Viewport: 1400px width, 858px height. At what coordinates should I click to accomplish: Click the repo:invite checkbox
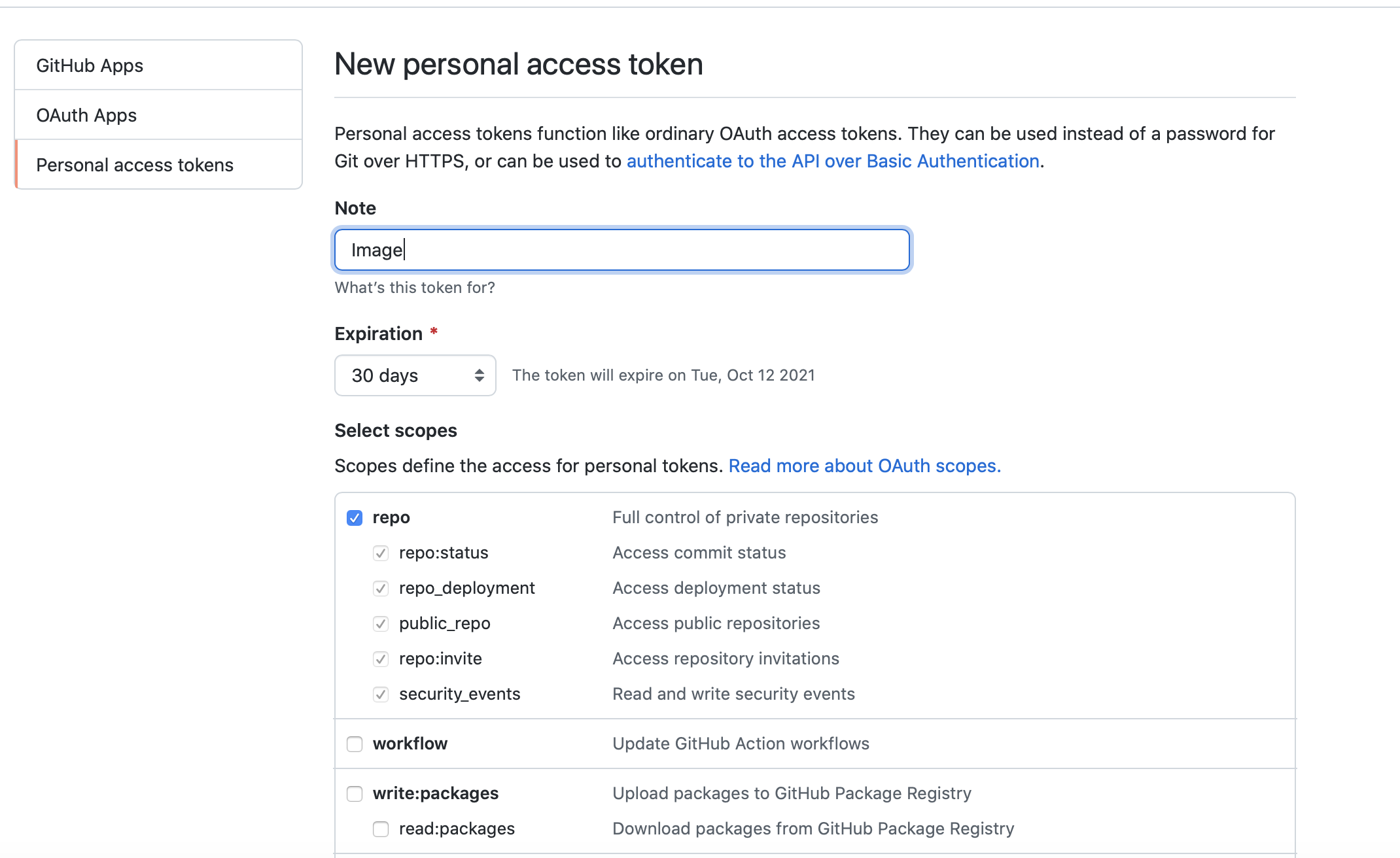(x=381, y=659)
